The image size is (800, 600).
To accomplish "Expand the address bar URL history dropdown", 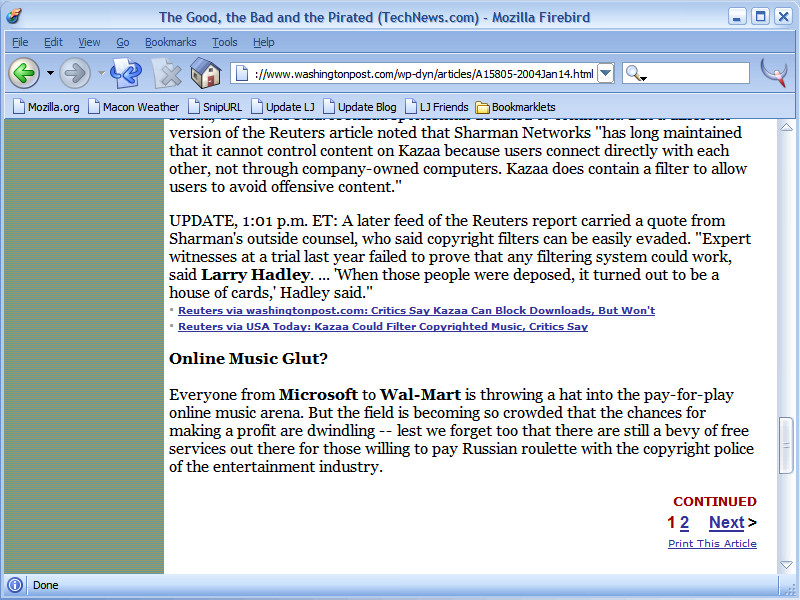I will (x=606, y=74).
